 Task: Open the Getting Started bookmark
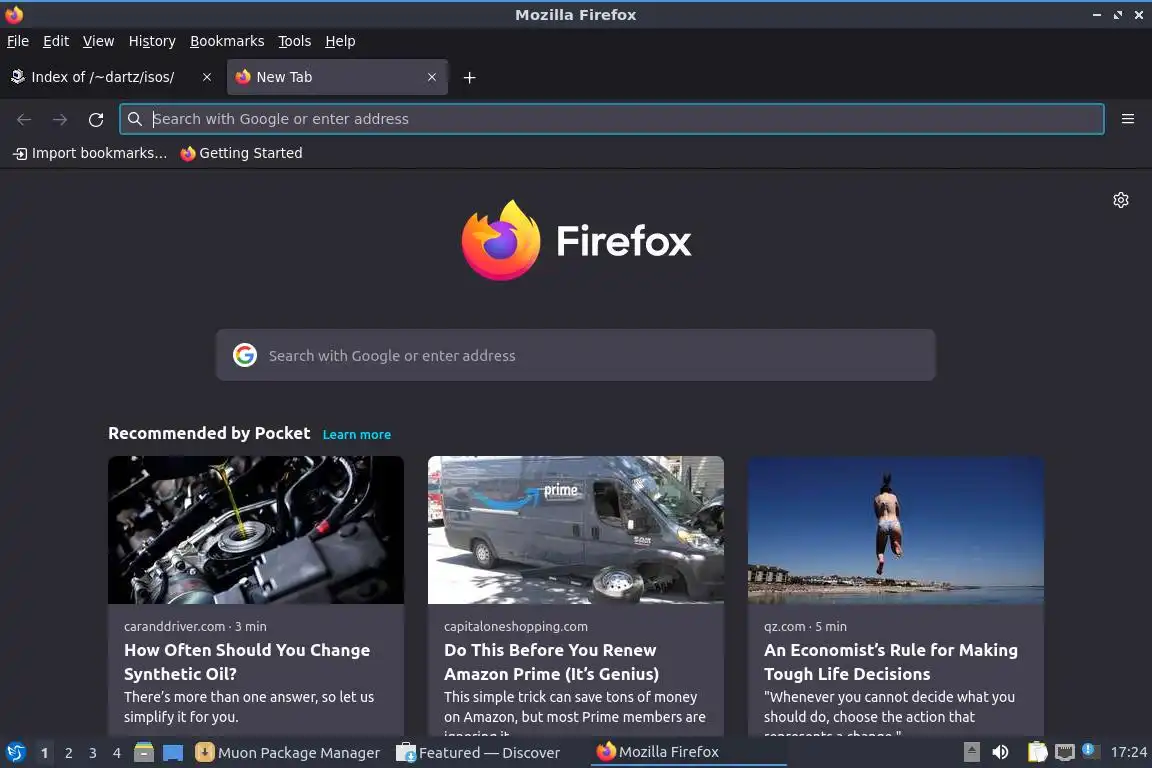(x=241, y=153)
